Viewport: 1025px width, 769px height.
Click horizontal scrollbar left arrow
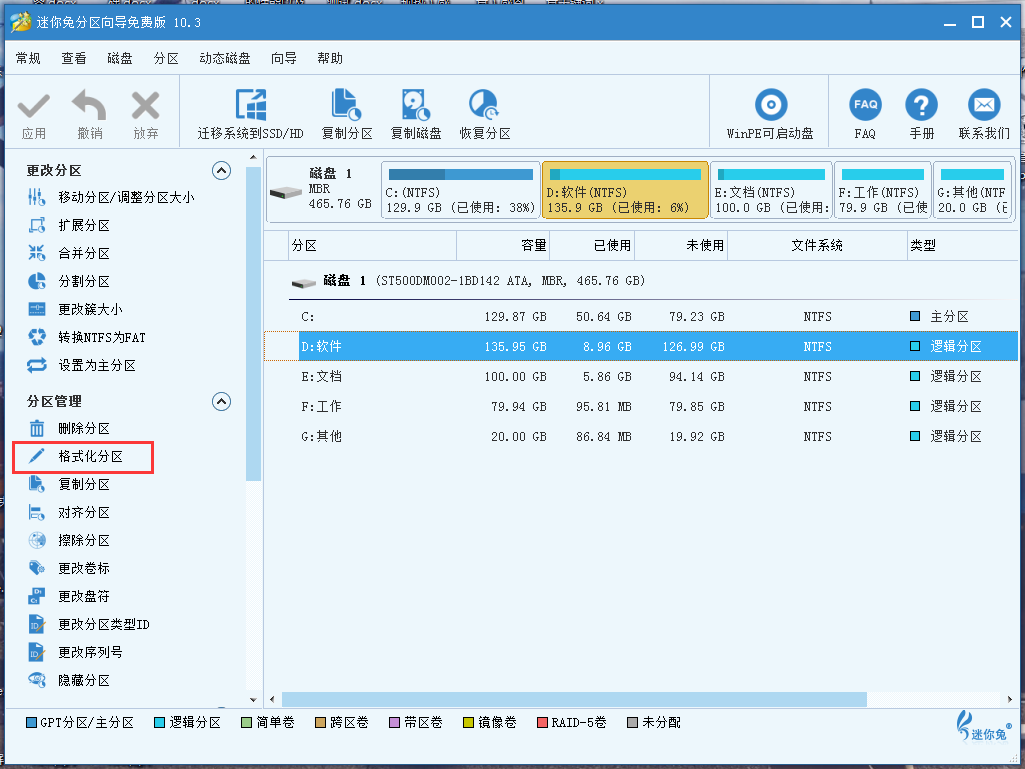(x=273, y=700)
